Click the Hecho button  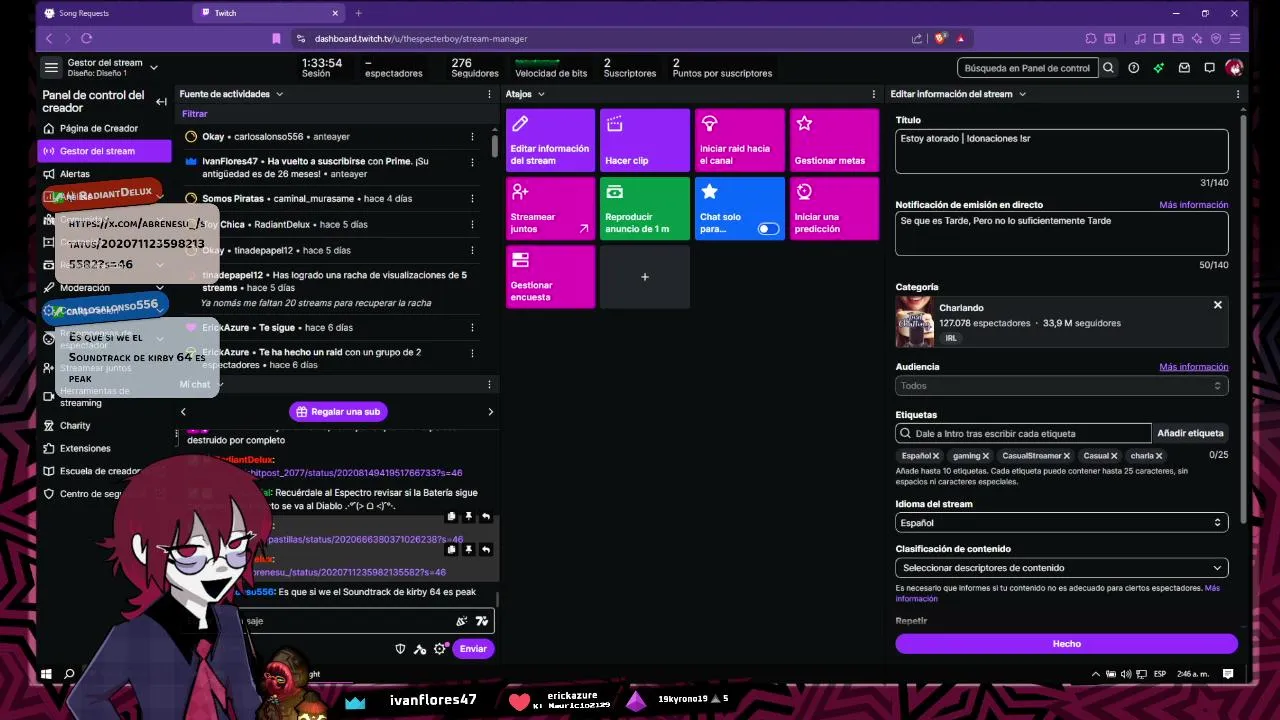tap(1066, 644)
